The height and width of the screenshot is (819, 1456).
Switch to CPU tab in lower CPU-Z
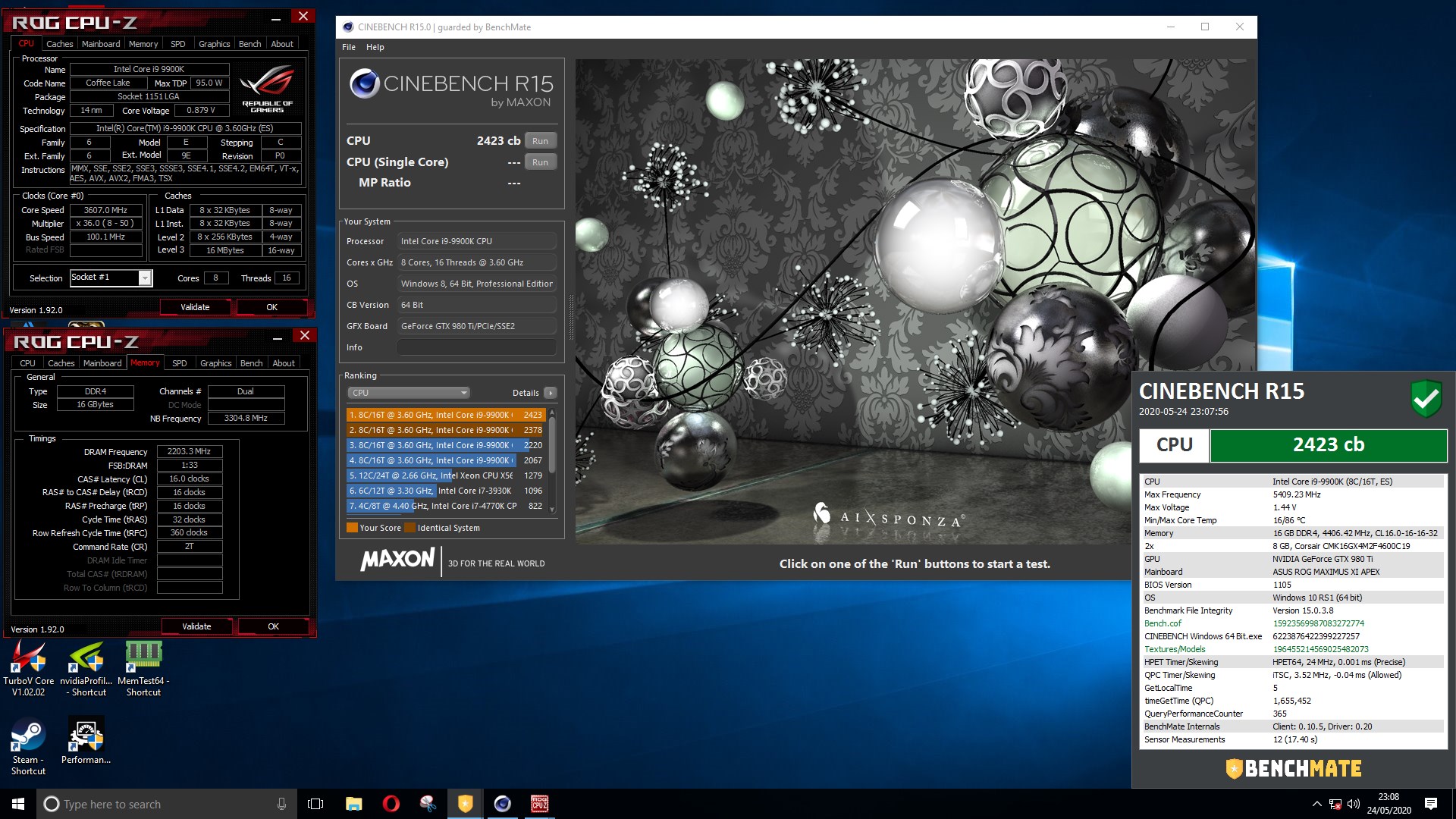[x=28, y=363]
